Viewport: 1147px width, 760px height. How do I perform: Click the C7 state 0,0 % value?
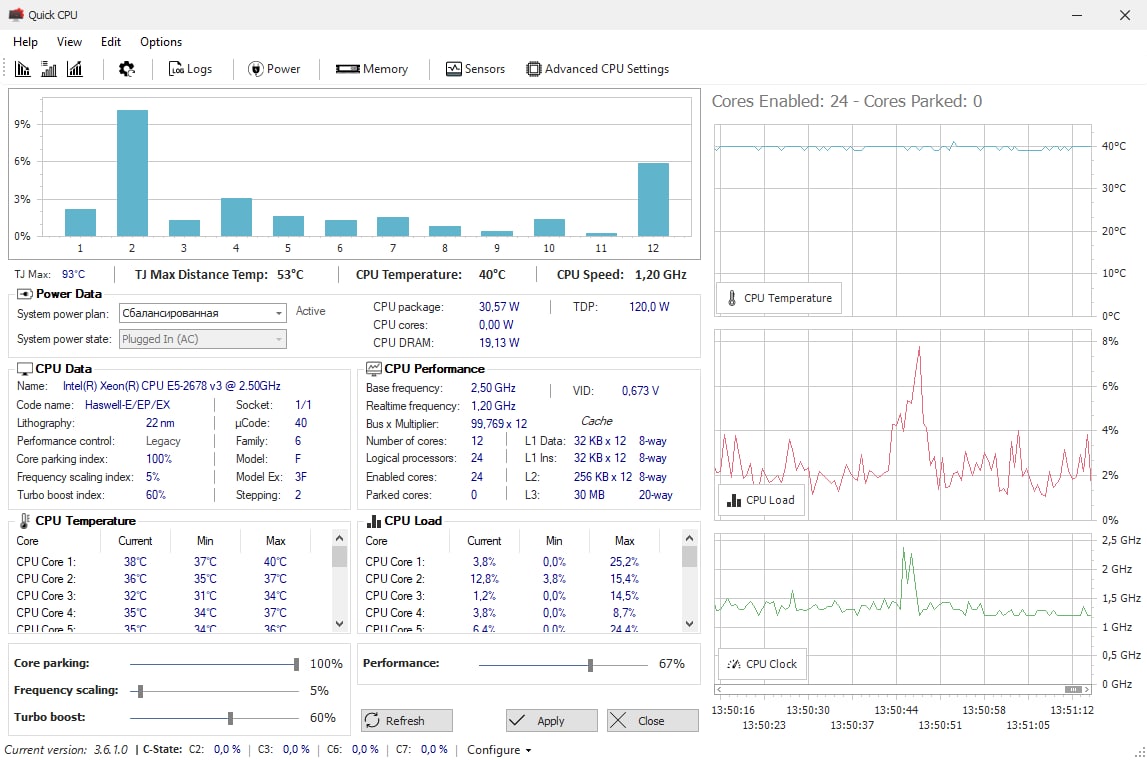click(x=435, y=750)
